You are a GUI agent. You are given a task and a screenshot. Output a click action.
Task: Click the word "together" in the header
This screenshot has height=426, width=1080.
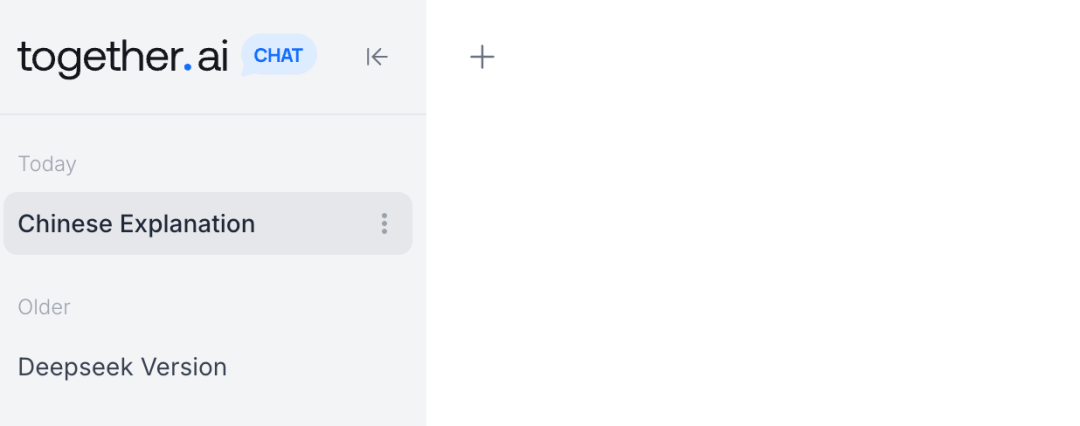[x=98, y=57]
